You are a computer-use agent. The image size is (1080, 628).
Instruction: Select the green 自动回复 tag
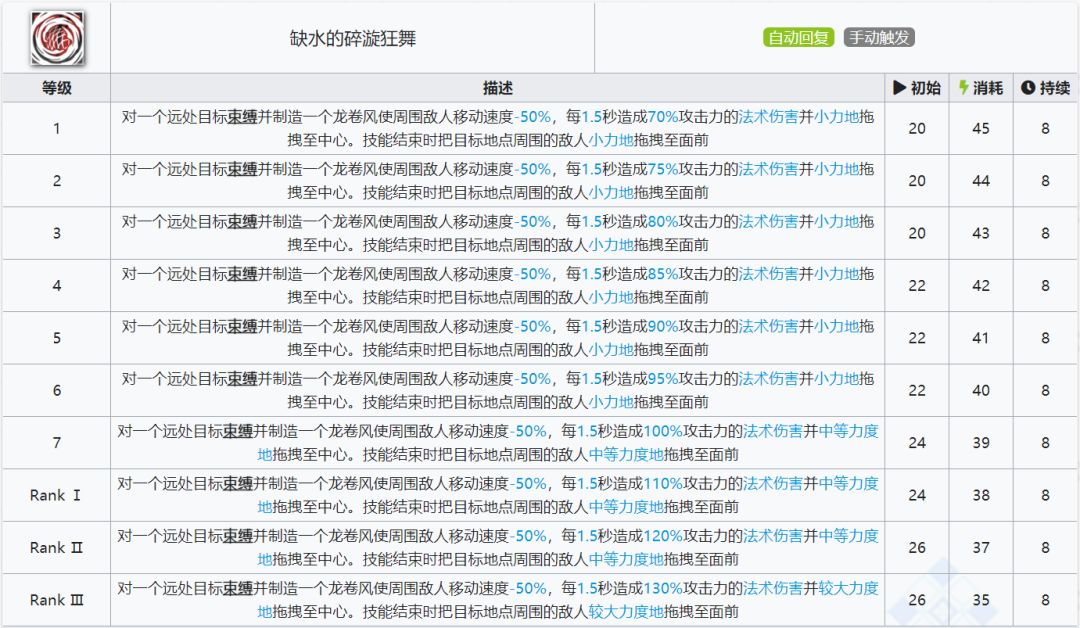799,38
